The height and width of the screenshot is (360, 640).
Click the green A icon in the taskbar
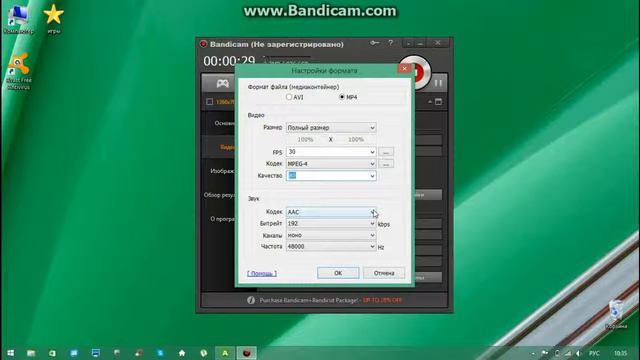pos(225,353)
